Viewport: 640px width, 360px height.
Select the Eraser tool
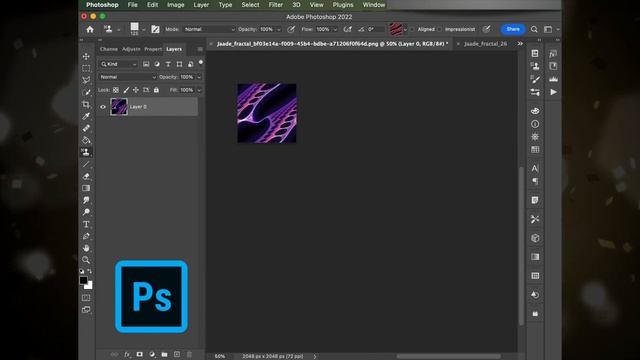(86, 176)
